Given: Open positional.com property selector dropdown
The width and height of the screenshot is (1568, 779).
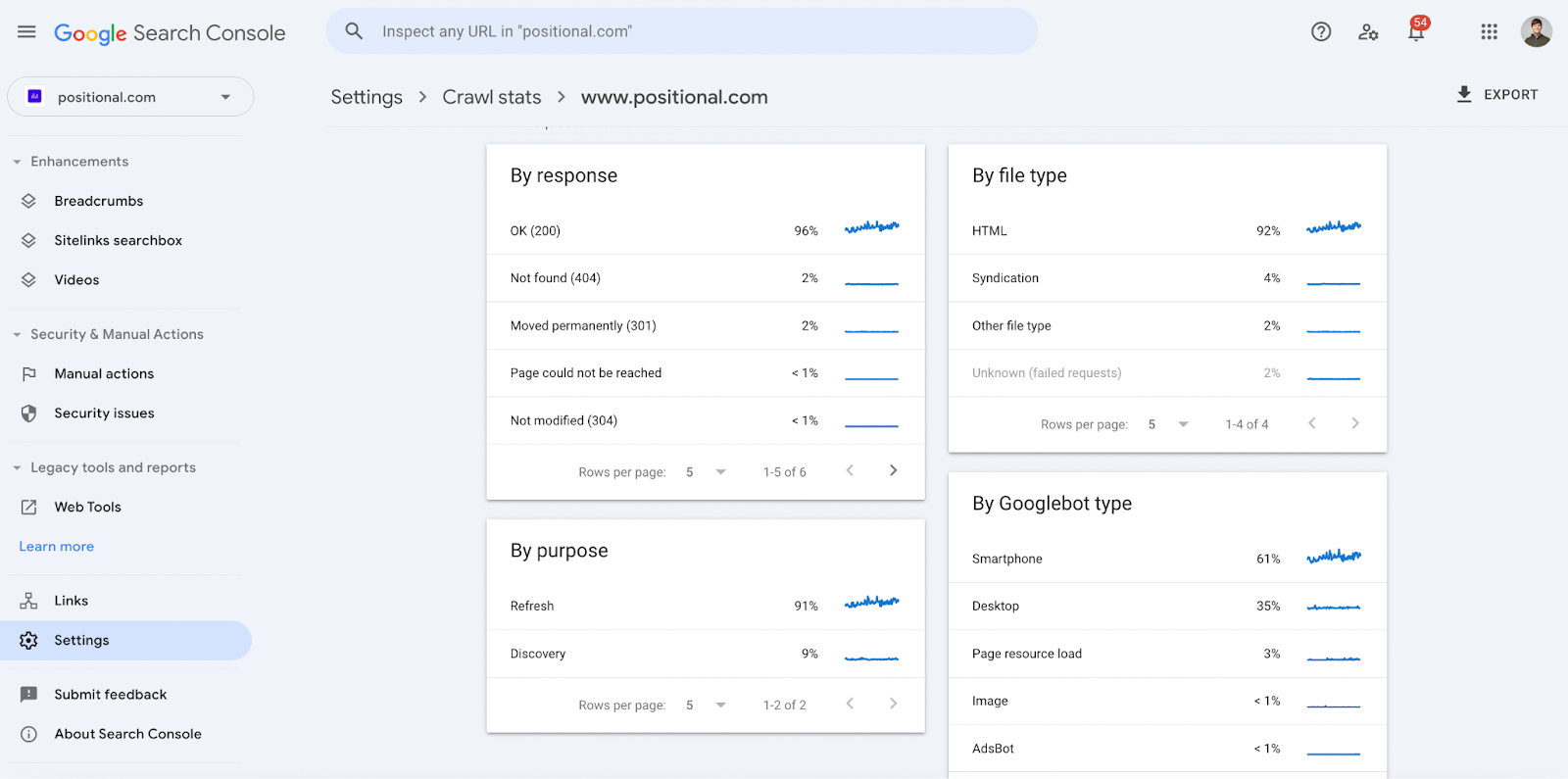Looking at the screenshot, I should point(130,97).
